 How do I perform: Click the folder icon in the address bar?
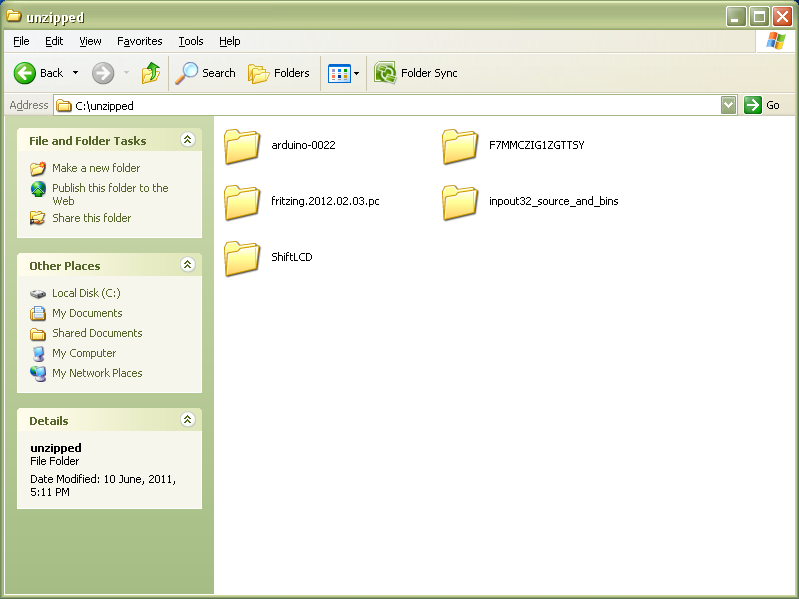point(64,105)
